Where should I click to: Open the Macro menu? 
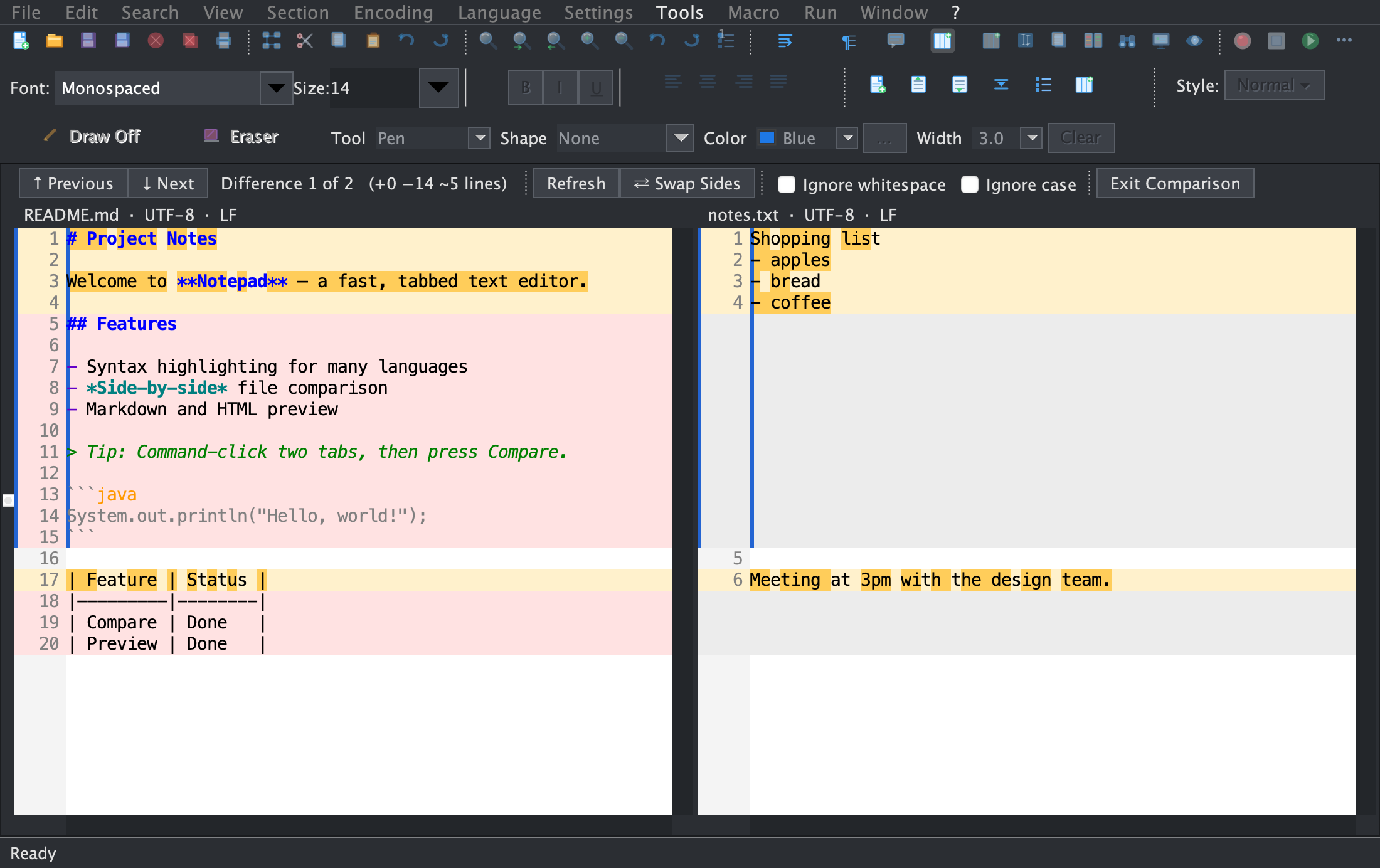(753, 12)
